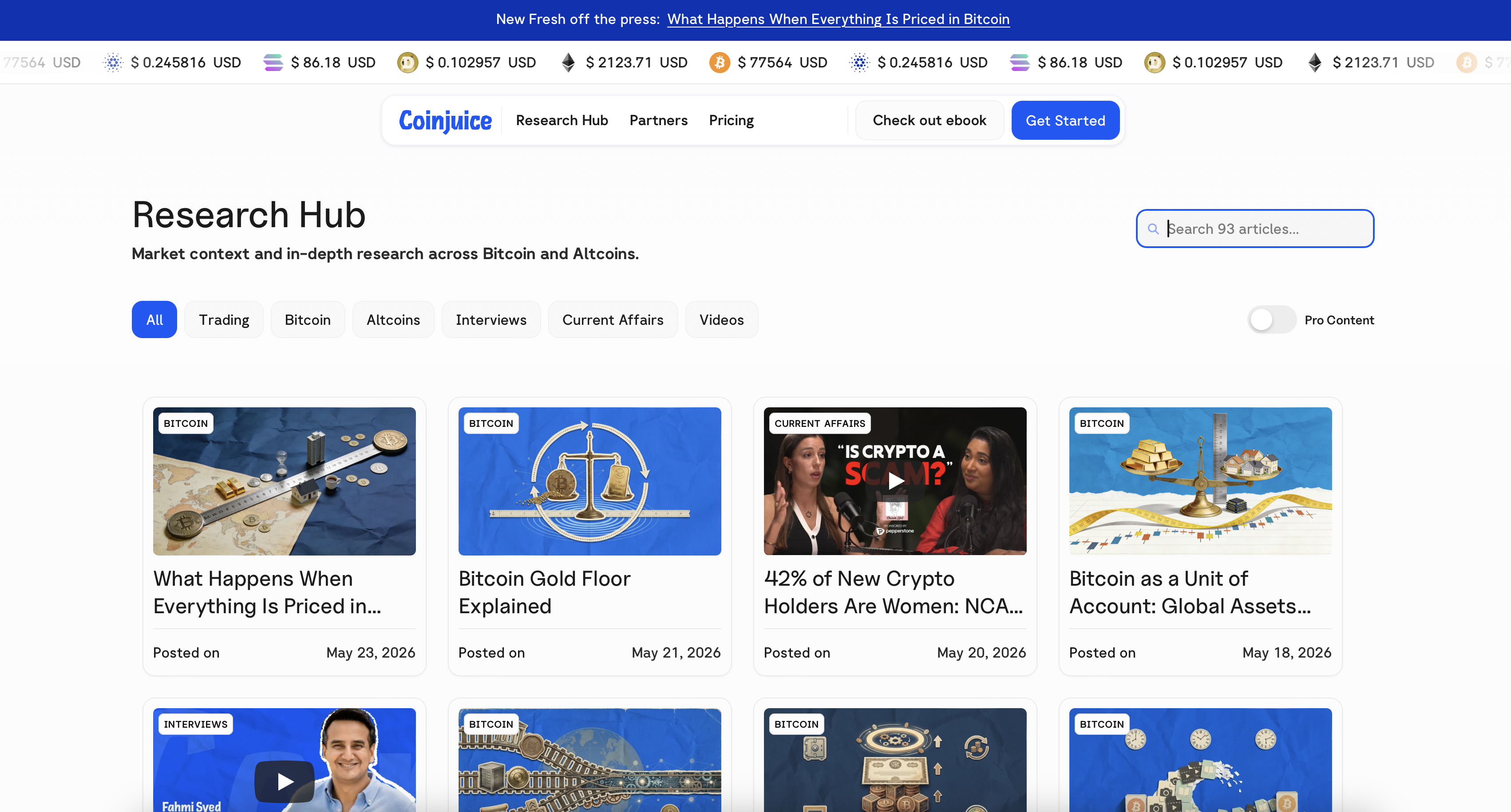Viewport: 1511px width, 812px height.
Task: Click the magnifier icon in the search box
Action: [1153, 229]
